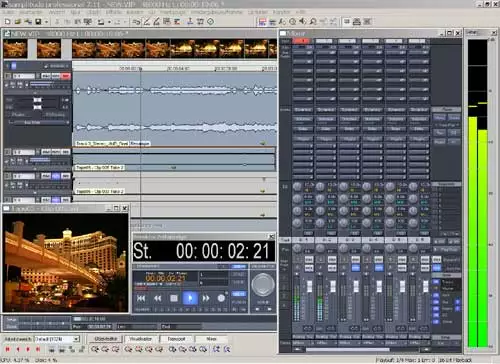Open the Bearbeiten menu in the menu bar
Viewport: 500px width, 364px height.
(x=31, y=12)
